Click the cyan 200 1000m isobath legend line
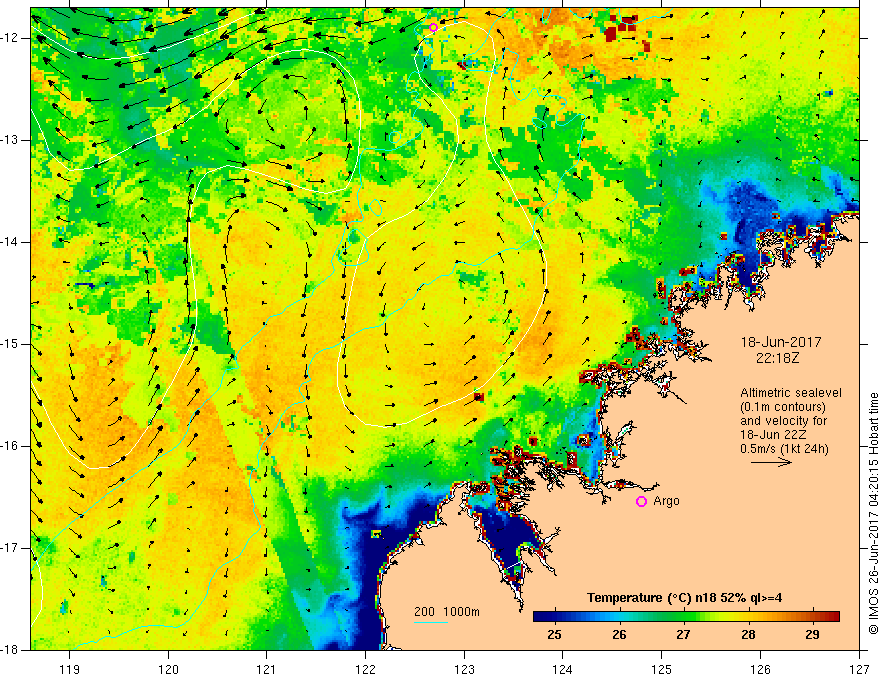The width and height of the screenshot is (880, 680). click(x=431, y=622)
